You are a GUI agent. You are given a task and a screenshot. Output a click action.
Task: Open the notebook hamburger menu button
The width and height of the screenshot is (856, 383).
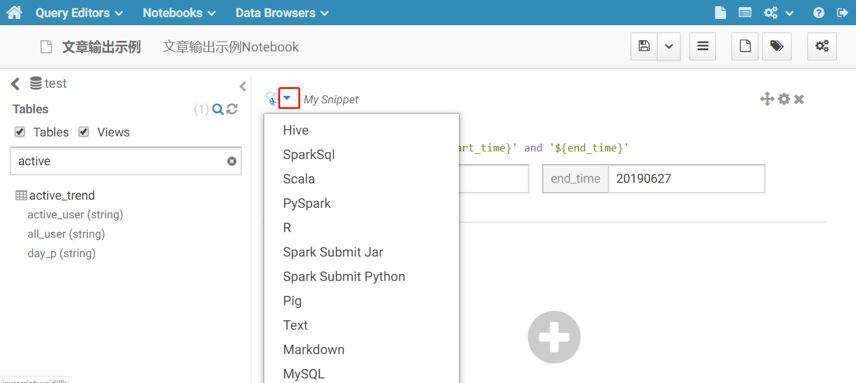(x=703, y=46)
